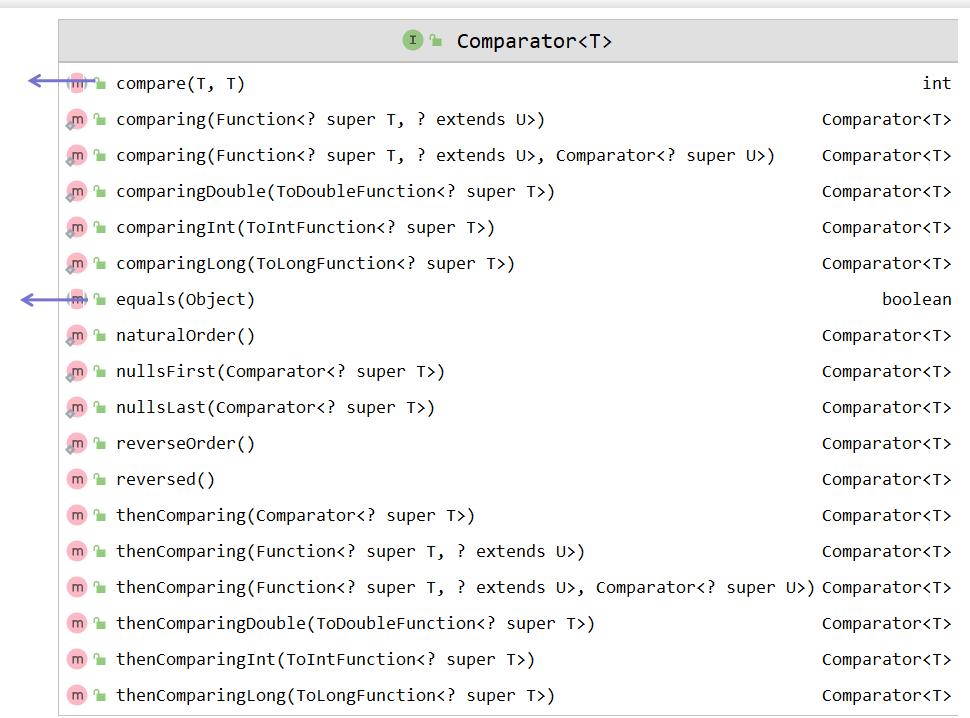
Task: Select the naturalOrder() method
Action: point(186,335)
